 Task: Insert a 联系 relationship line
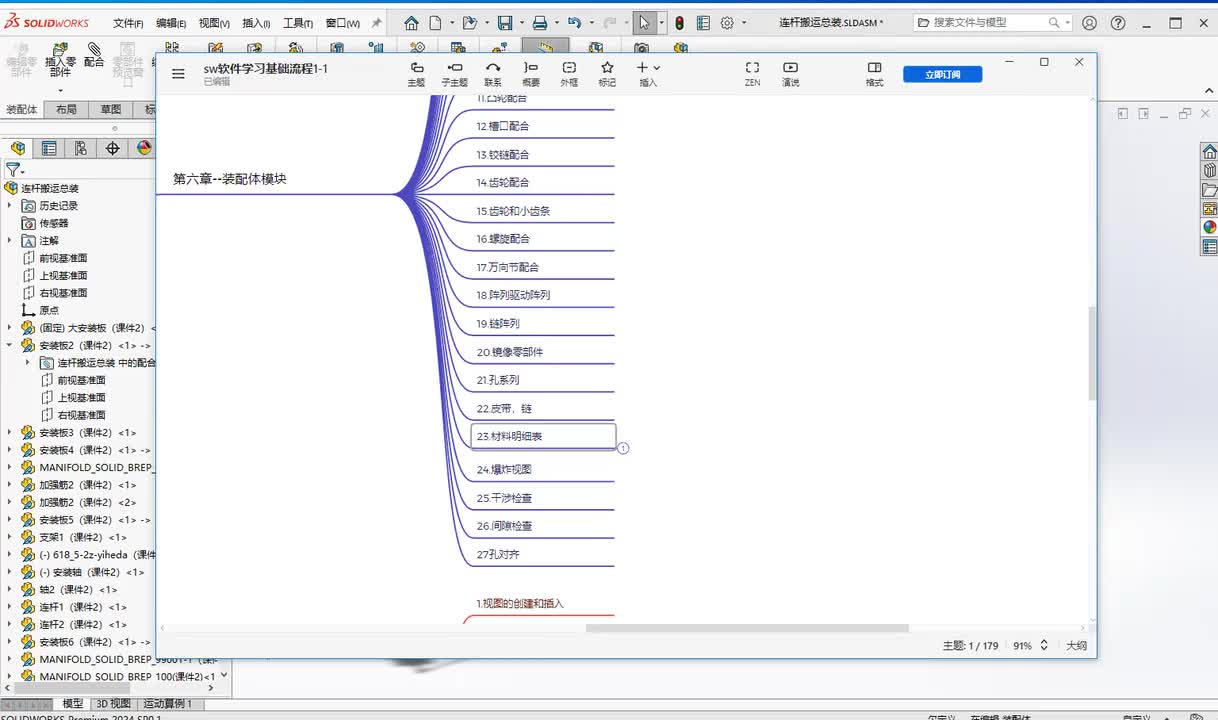[493, 74]
